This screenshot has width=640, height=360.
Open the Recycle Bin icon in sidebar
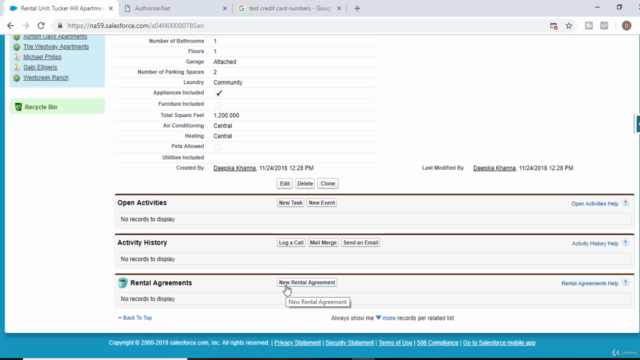pyautogui.click(x=18, y=107)
